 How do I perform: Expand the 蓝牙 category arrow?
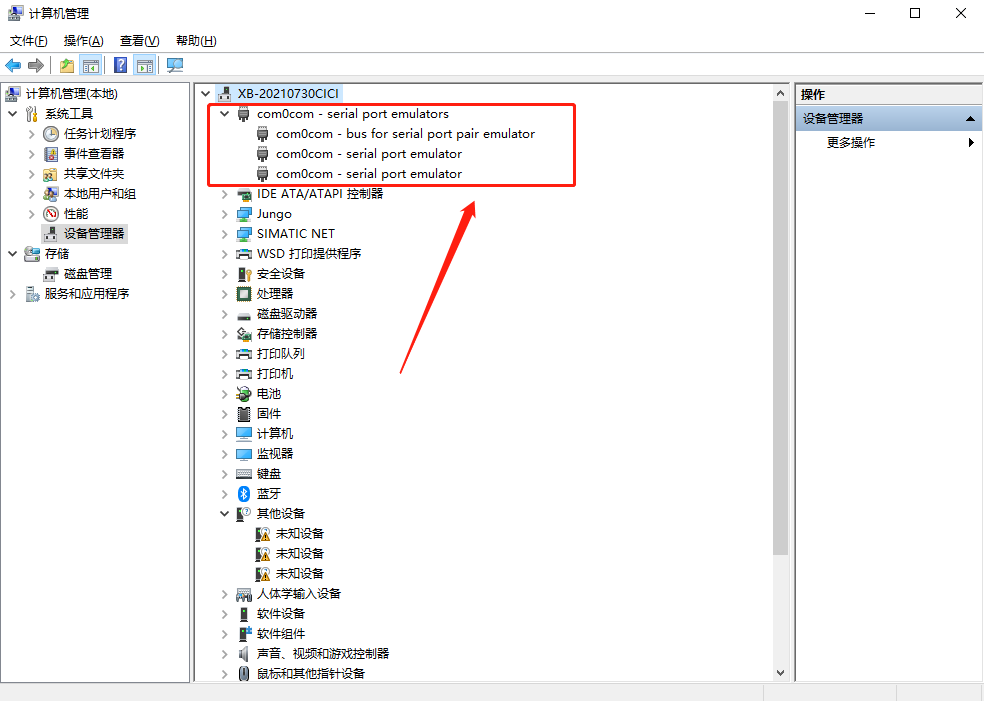click(x=224, y=494)
